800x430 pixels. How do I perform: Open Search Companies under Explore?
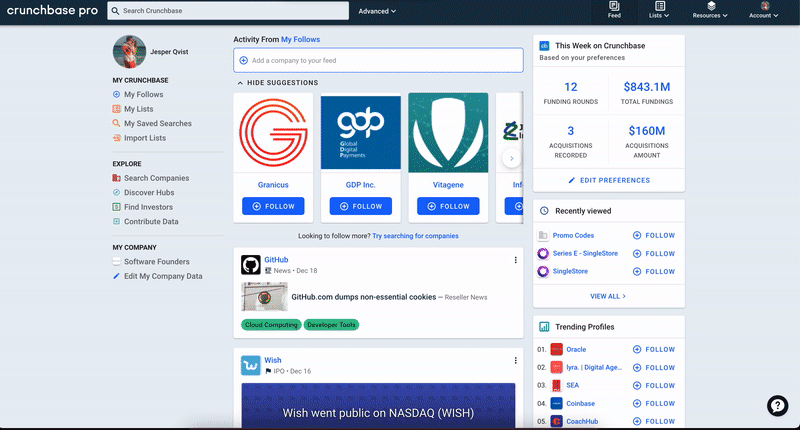click(x=156, y=178)
